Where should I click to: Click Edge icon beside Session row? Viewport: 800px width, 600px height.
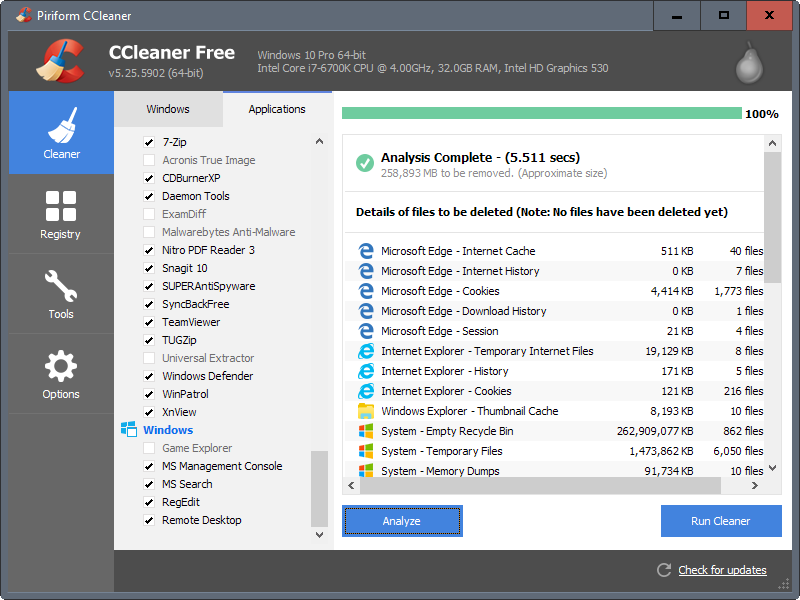(x=365, y=331)
